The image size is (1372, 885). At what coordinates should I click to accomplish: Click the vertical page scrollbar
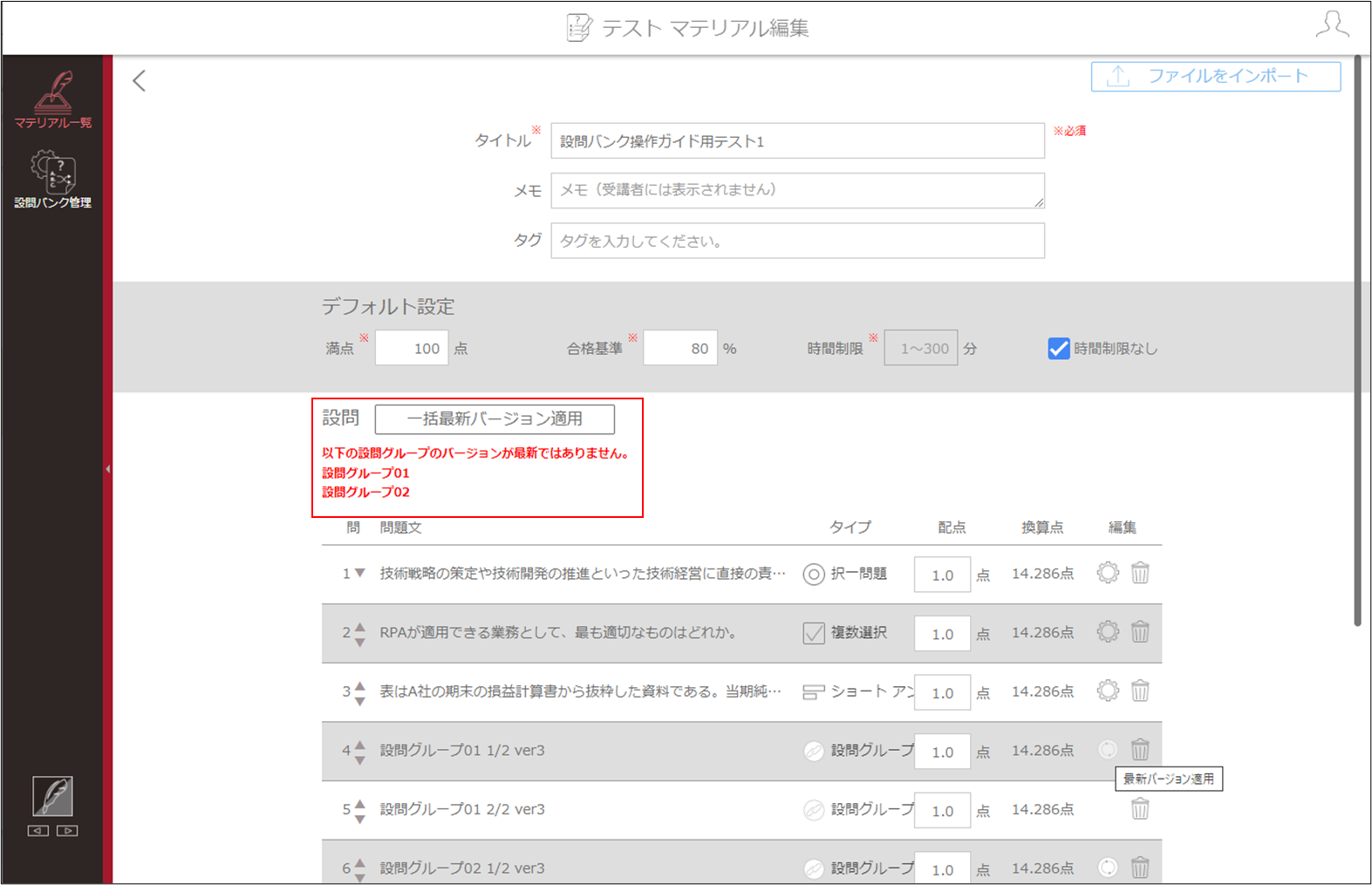pos(1357,340)
